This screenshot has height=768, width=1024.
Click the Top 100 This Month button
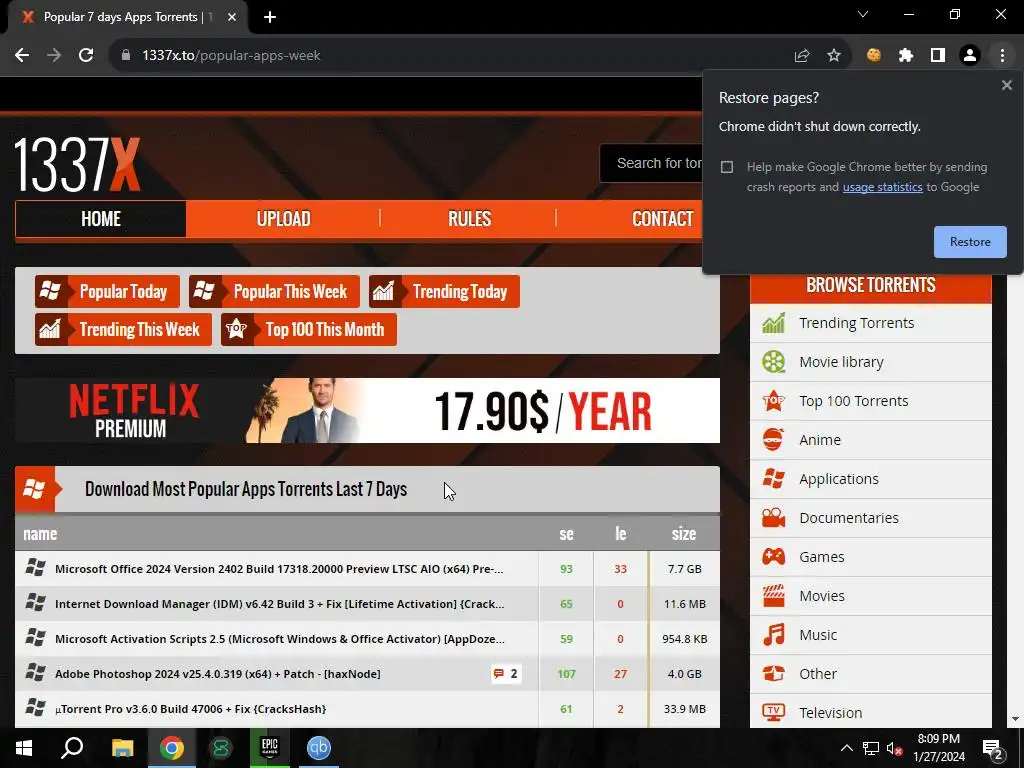pos(309,330)
